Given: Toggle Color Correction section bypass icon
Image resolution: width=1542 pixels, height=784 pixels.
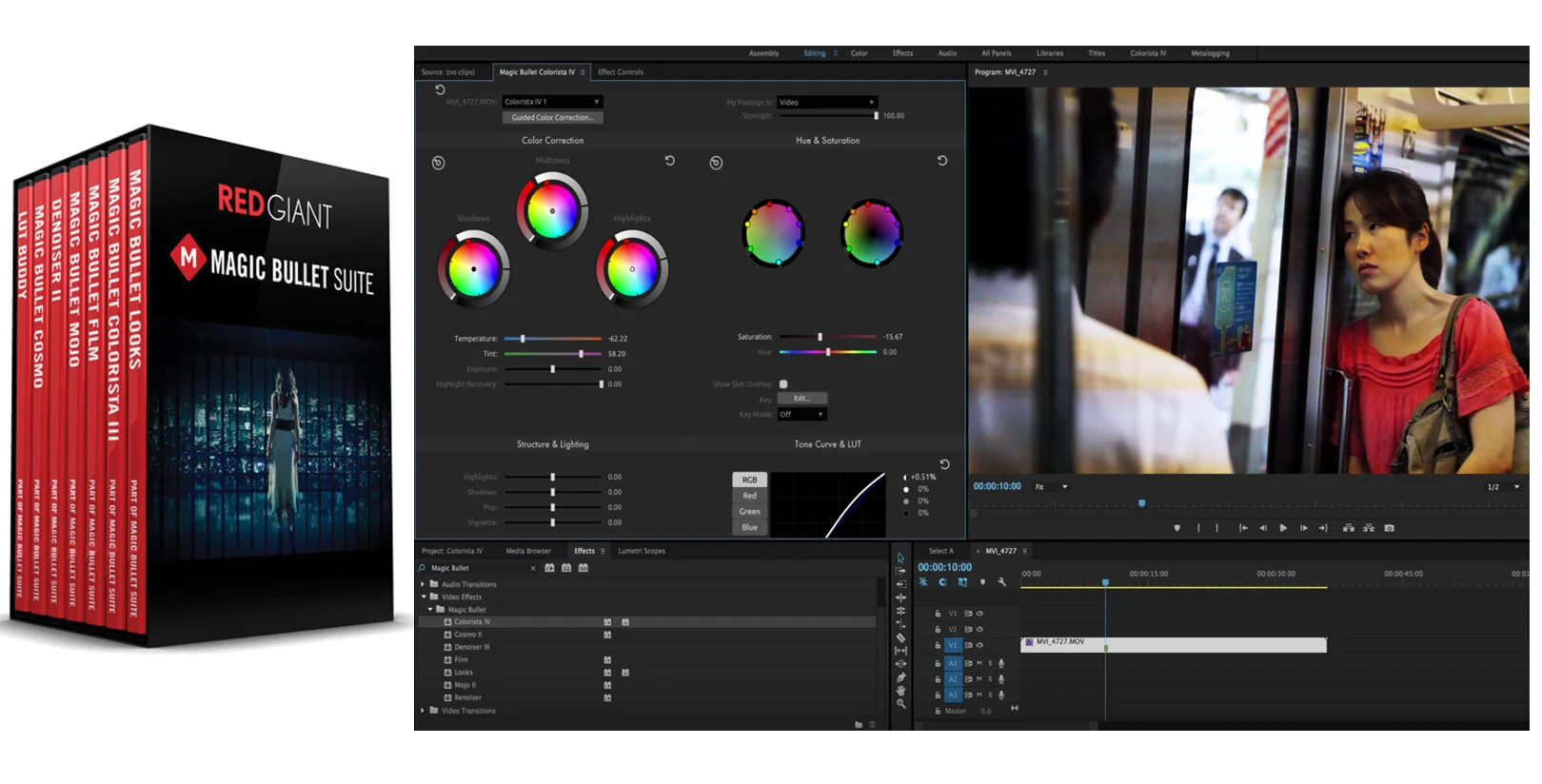Looking at the screenshot, I should point(438,163).
